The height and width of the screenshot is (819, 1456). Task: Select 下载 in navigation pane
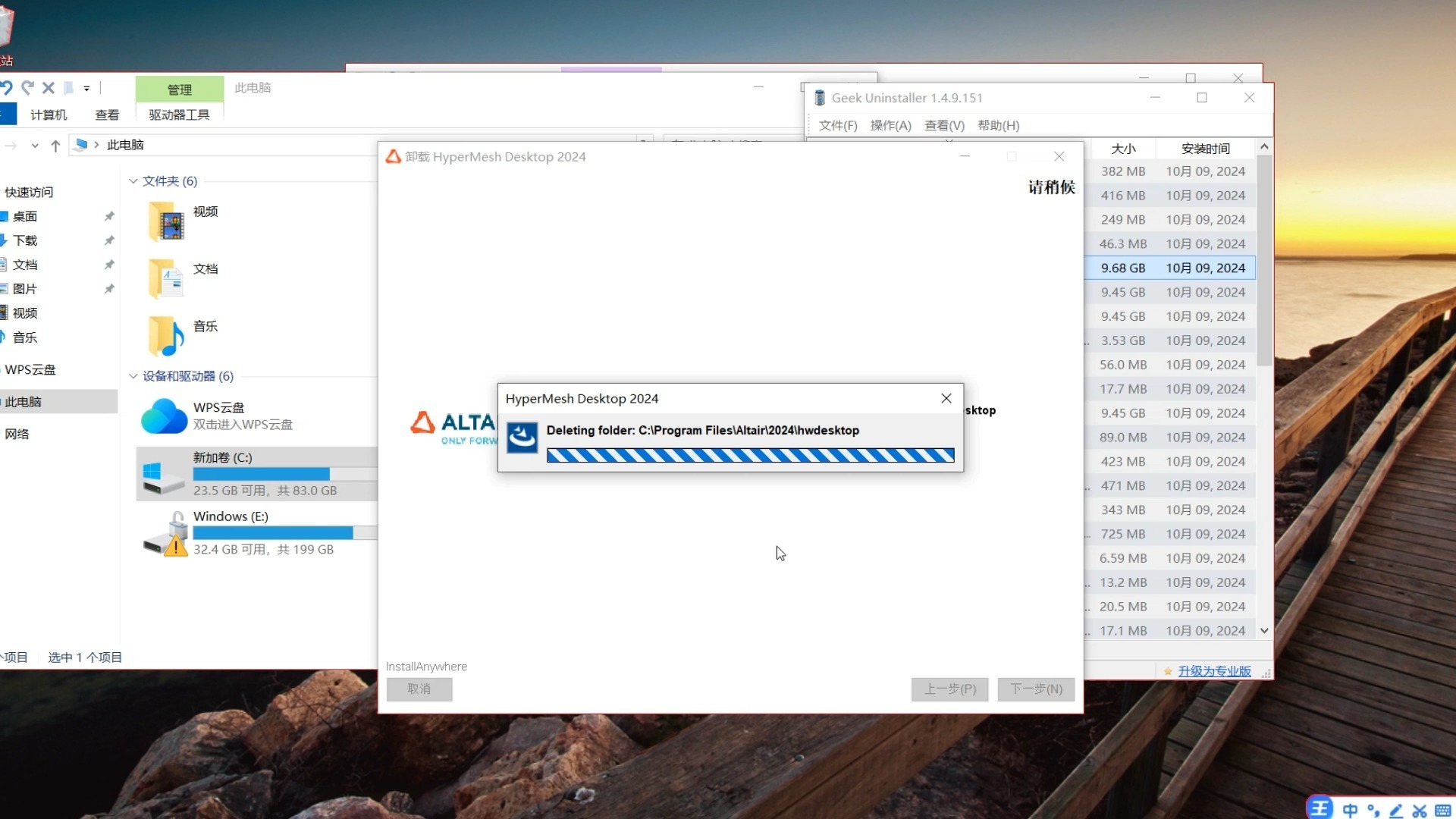pos(24,240)
